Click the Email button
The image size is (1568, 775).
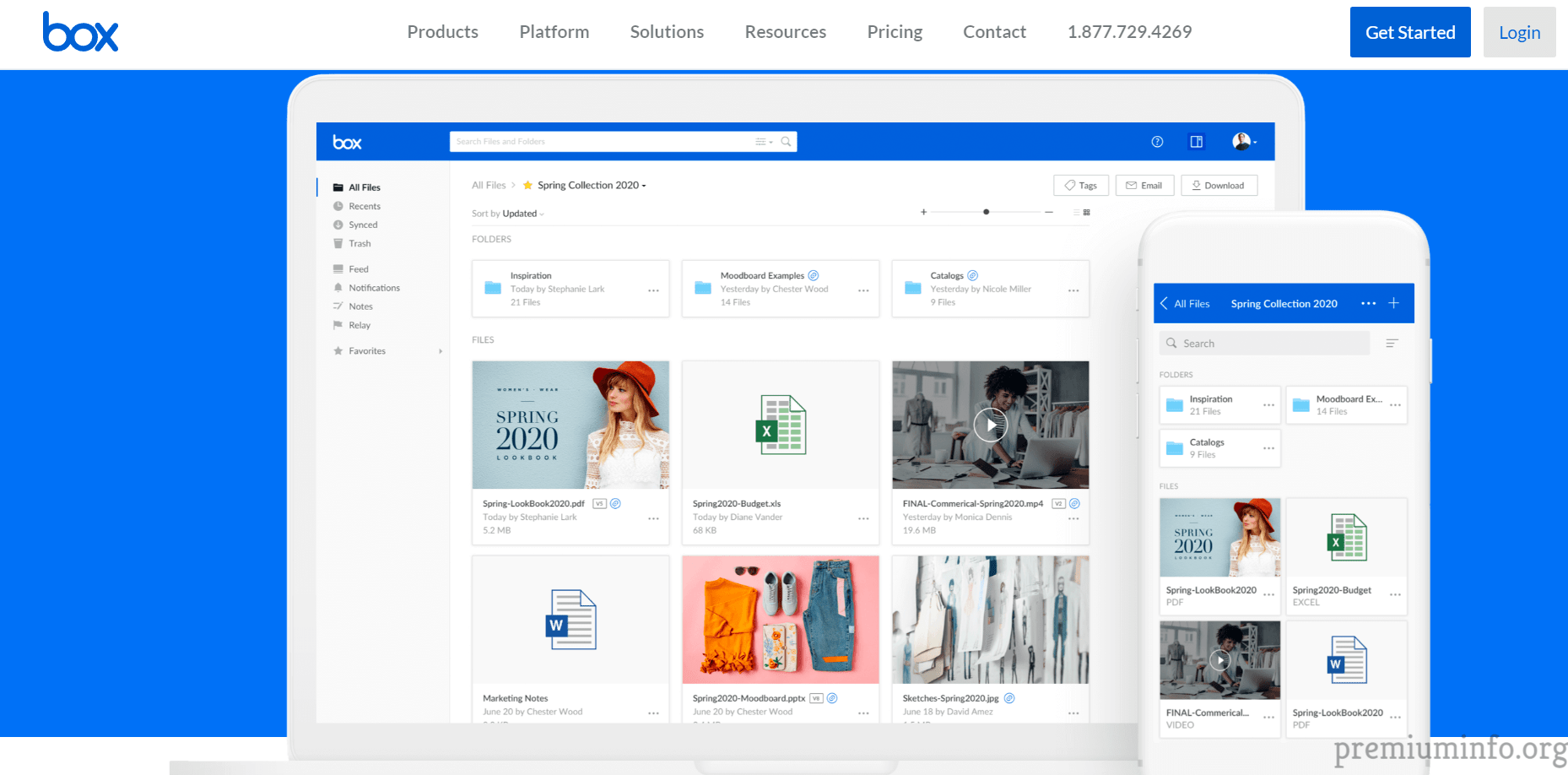[x=1144, y=186]
